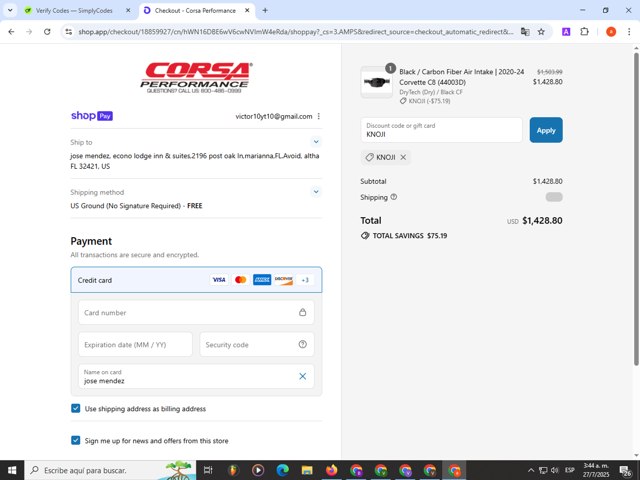Open security code help icon
Viewport: 640px width, 480px height.
coord(302,344)
